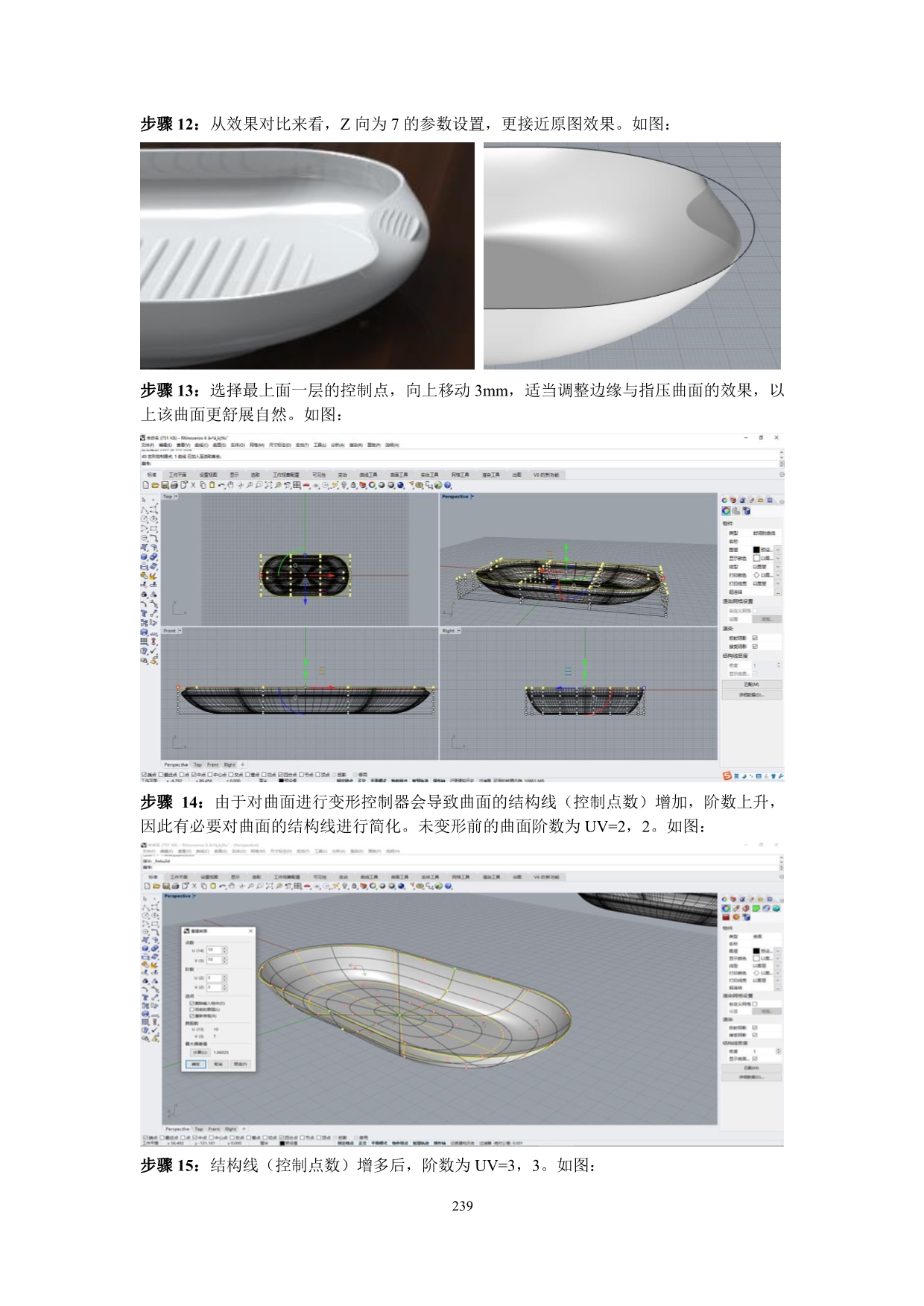The width and height of the screenshot is (924, 1306).
Task: Toggle 端点 osnap checkbox in upper Rhino window
Action: click(x=144, y=774)
